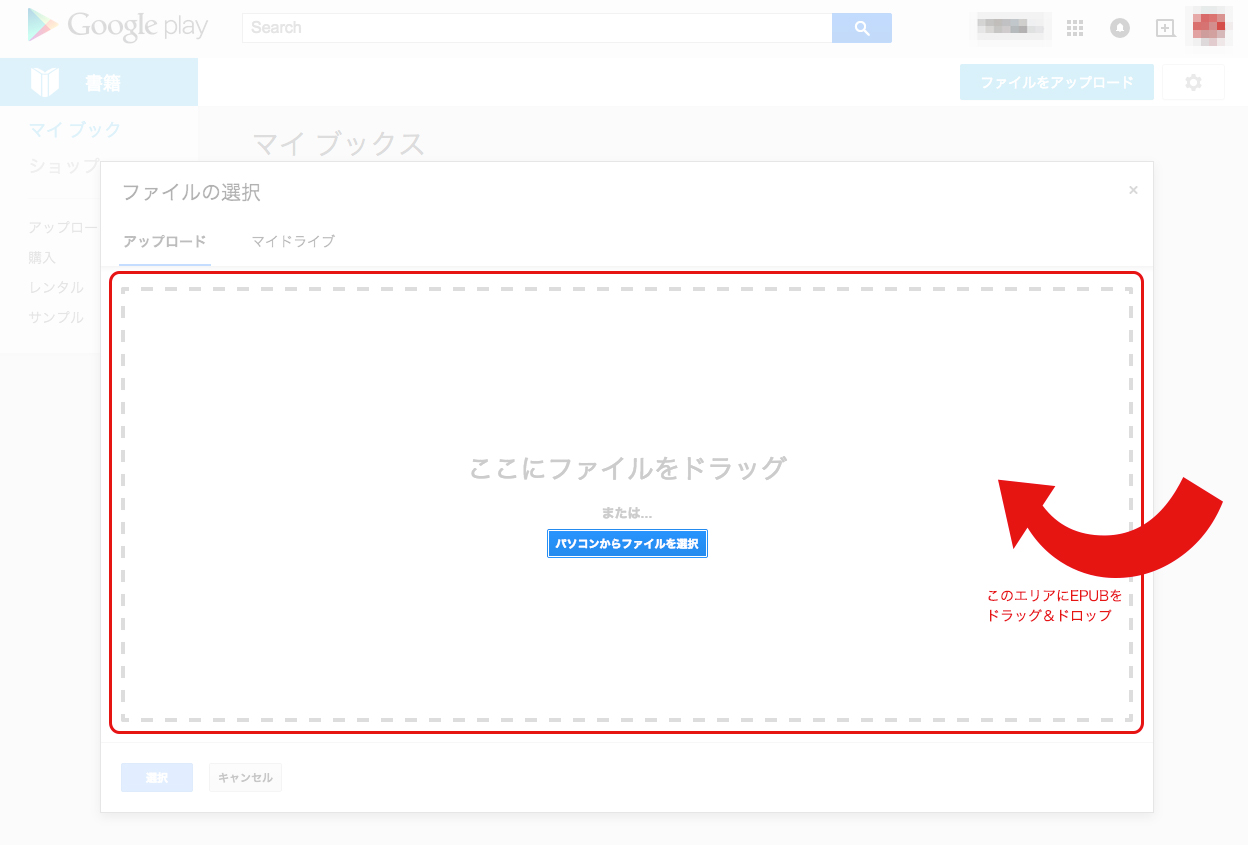Click the Google Play logo
This screenshot has width=1248, height=845.
pyautogui.click(x=117, y=27)
